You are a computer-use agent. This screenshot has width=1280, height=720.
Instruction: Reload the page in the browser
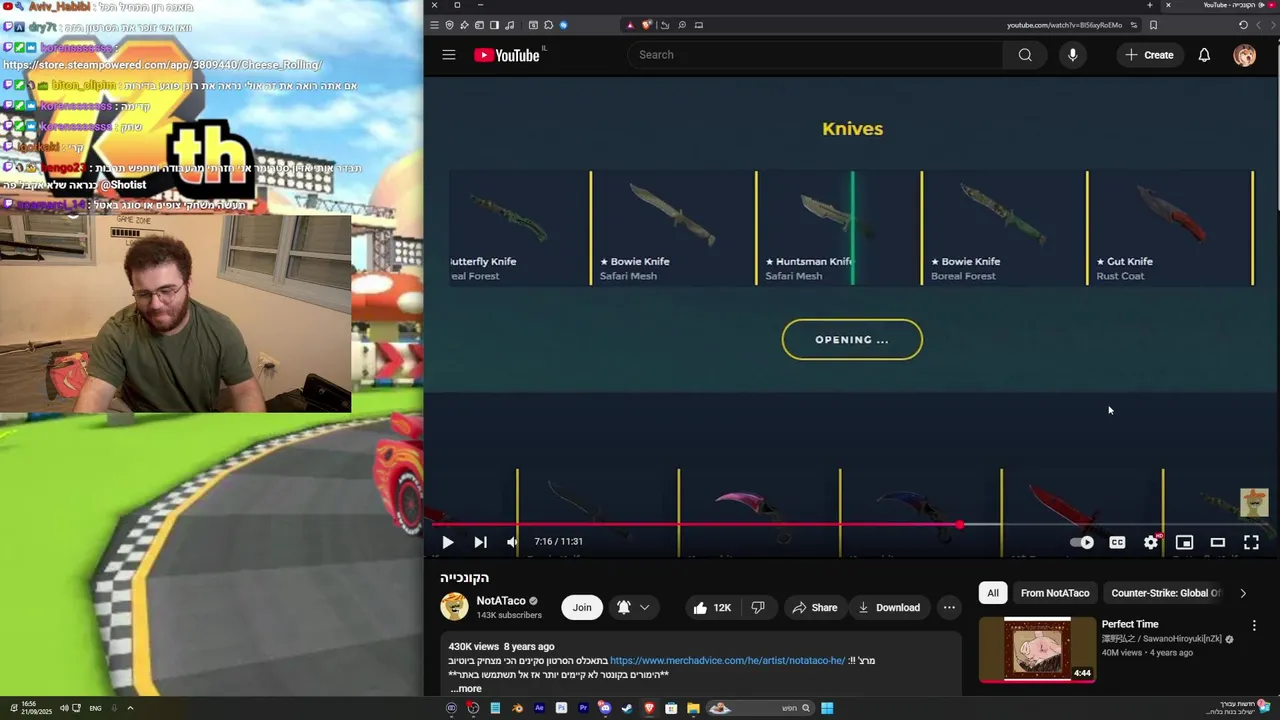pyautogui.click(x=1243, y=25)
